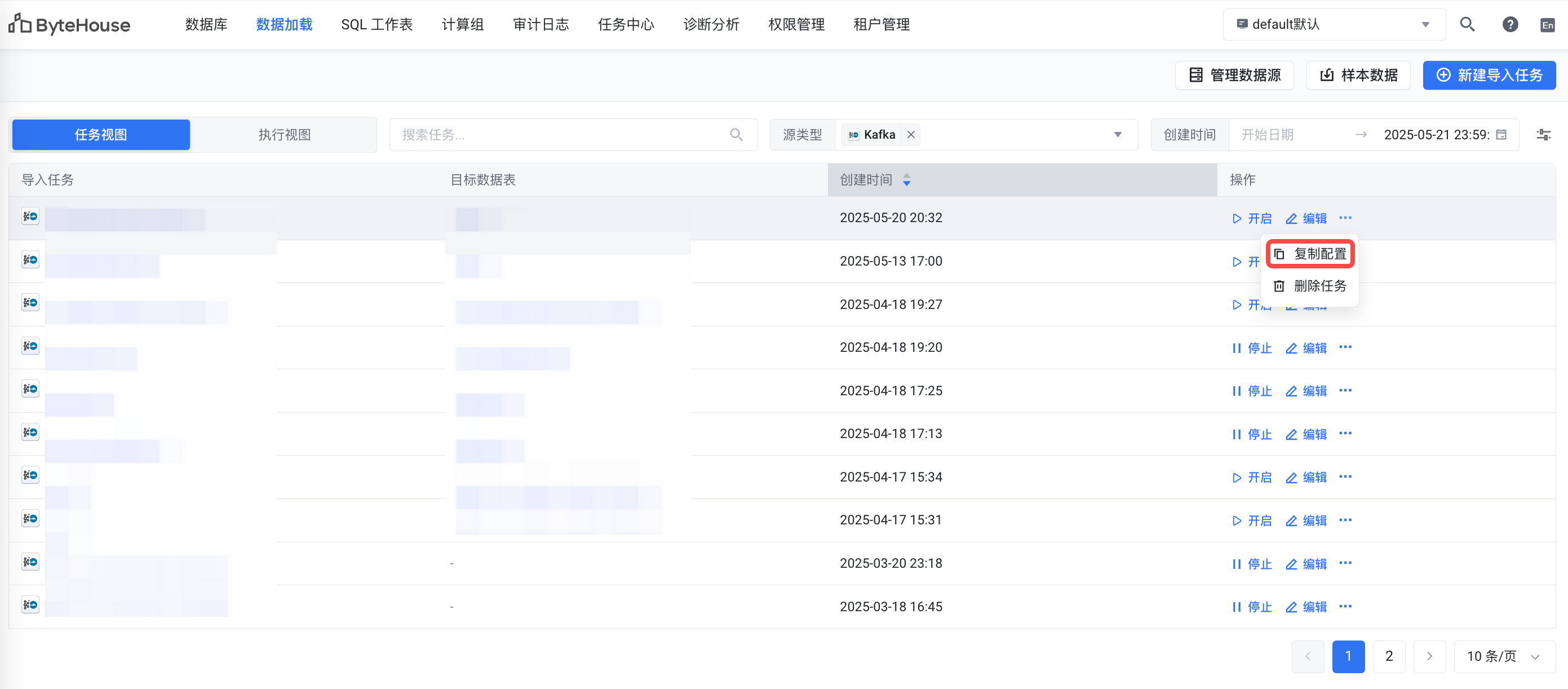1568x689 pixels.
Task: Open more actions for the 2025-03-20 23:18 row
Action: click(1345, 563)
